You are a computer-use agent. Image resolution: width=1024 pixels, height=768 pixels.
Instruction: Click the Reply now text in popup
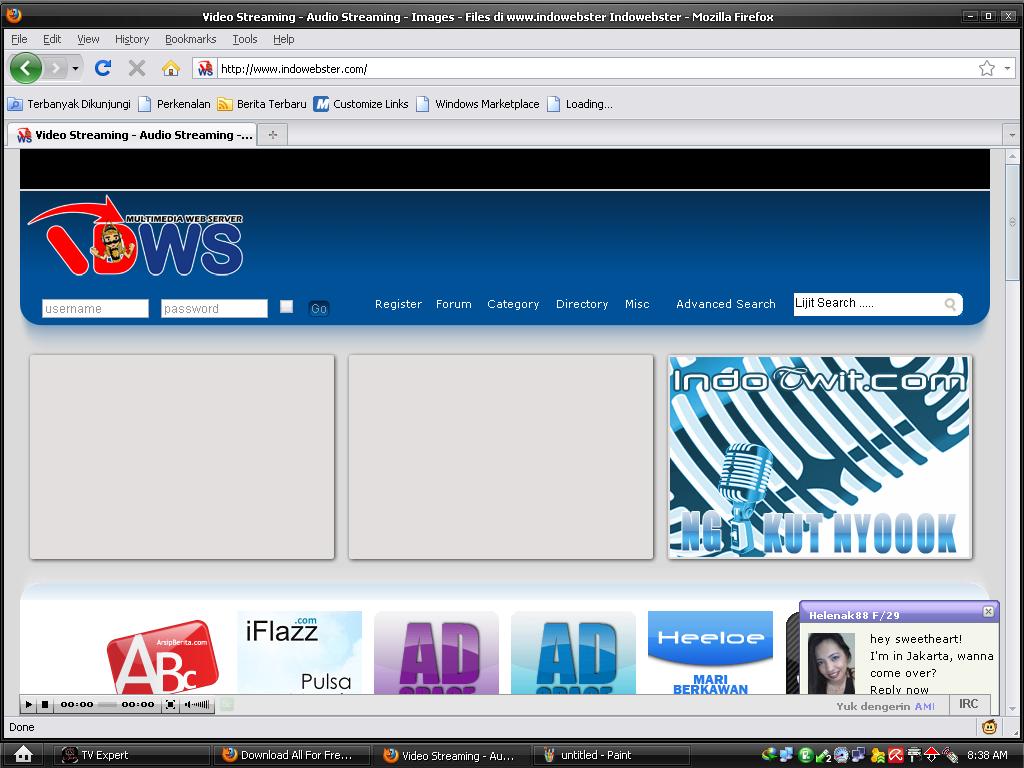click(899, 690)
